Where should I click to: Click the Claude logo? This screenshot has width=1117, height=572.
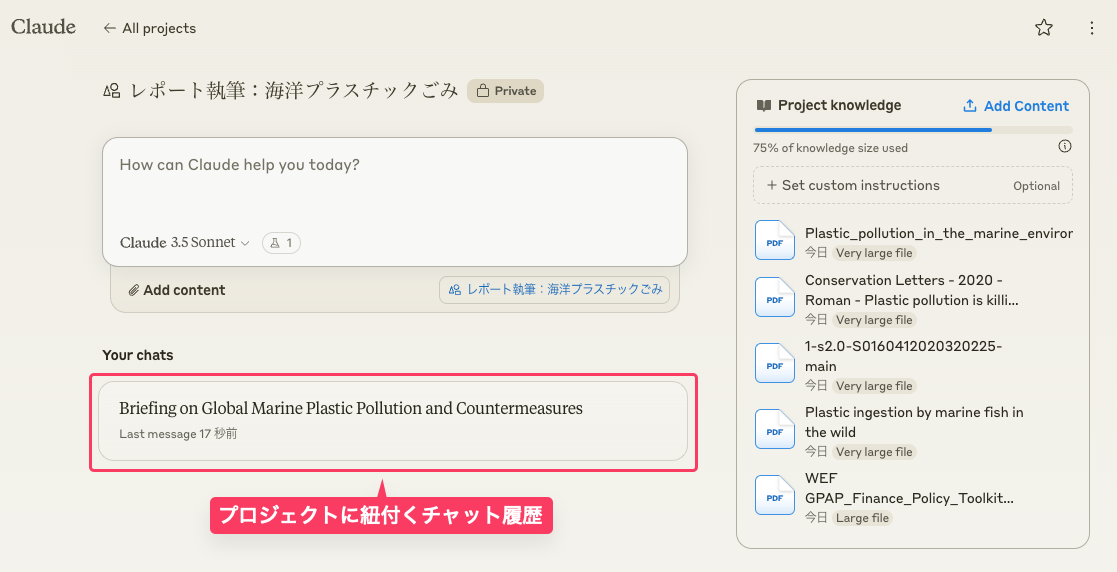(43, 27)
